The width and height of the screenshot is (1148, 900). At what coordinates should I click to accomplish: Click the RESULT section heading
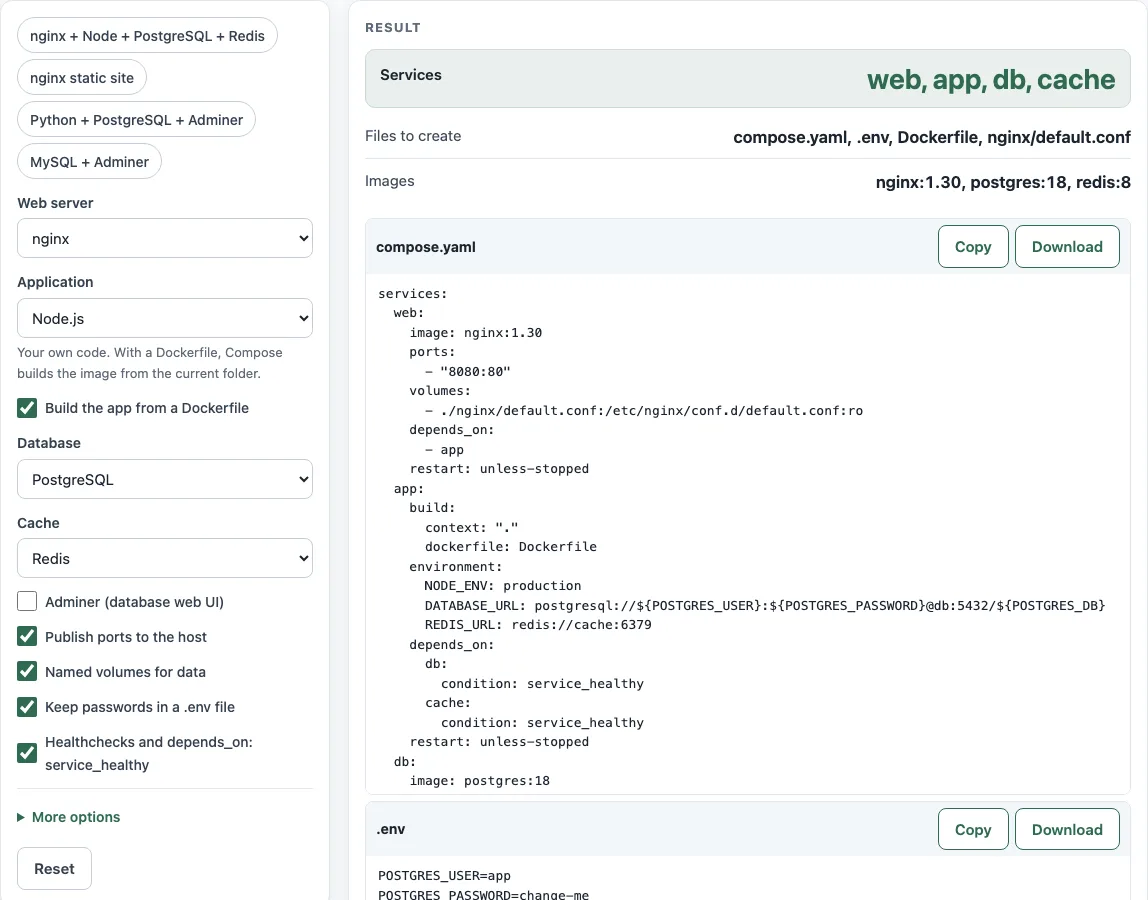coord(393,28)
